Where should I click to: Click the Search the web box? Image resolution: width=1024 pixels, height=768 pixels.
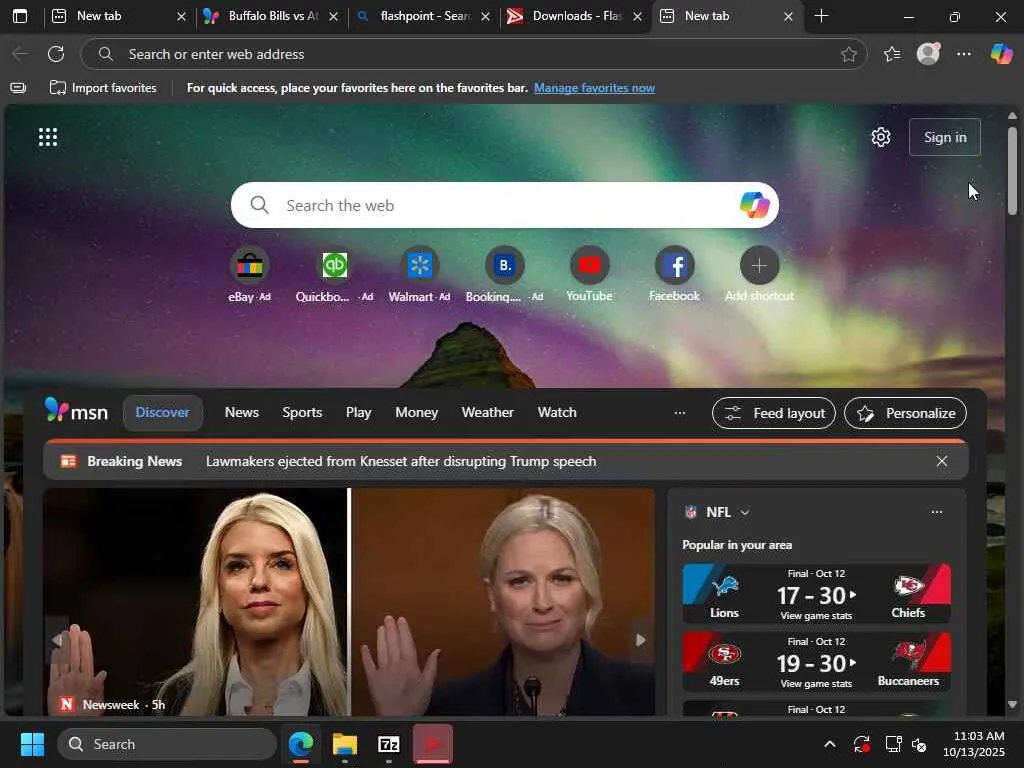click(504, 205)
